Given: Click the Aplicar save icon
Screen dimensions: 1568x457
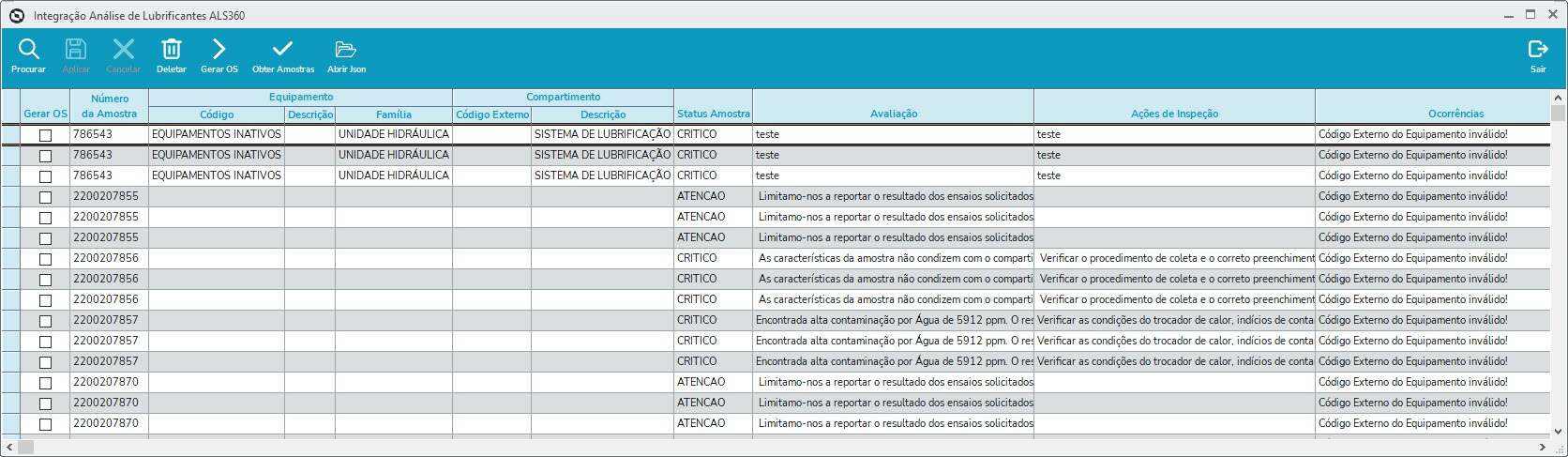Looking at the screenshot, I should click(76, 50).
